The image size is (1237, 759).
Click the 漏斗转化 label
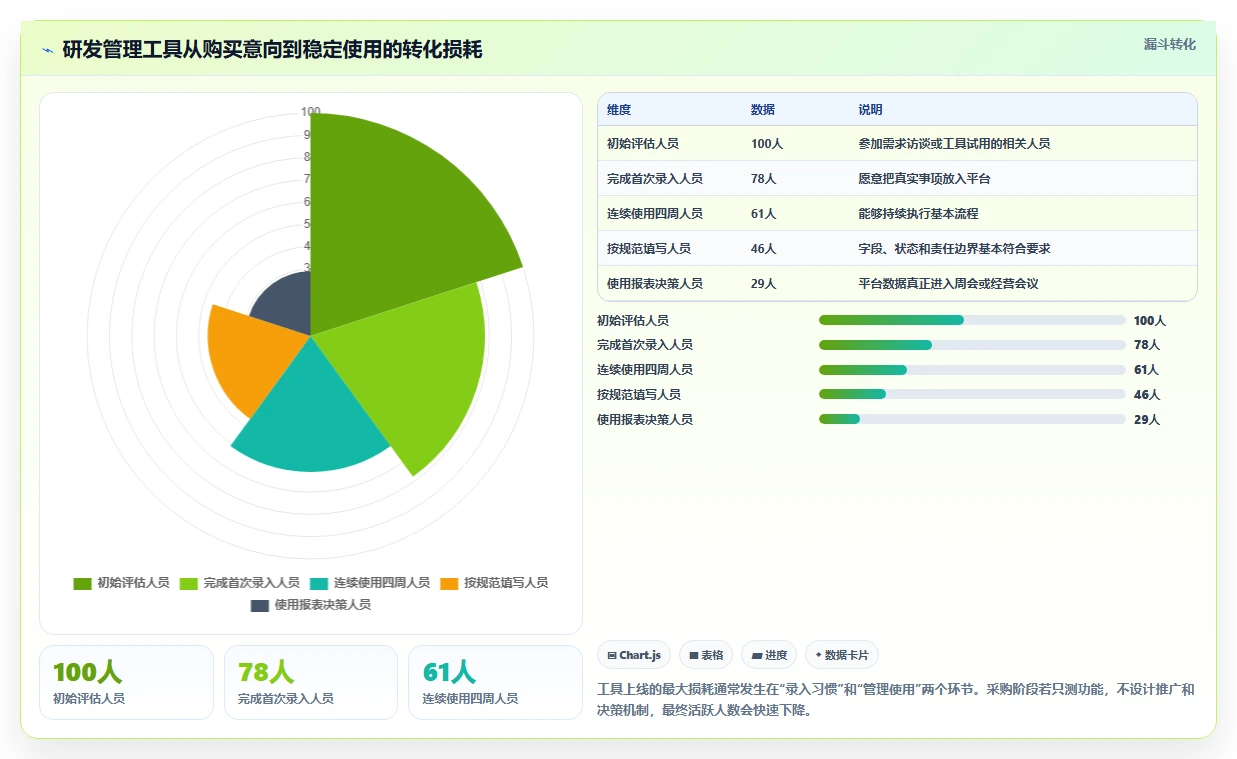tap(1169, 44)
